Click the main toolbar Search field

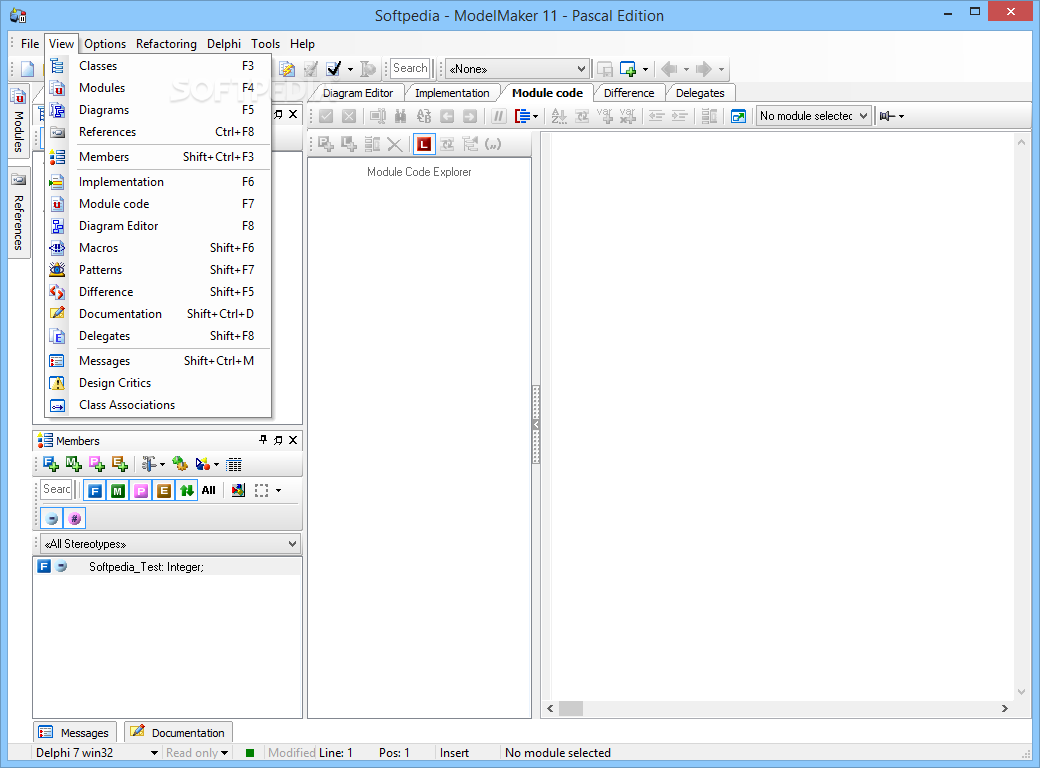[x=410, y=68]
